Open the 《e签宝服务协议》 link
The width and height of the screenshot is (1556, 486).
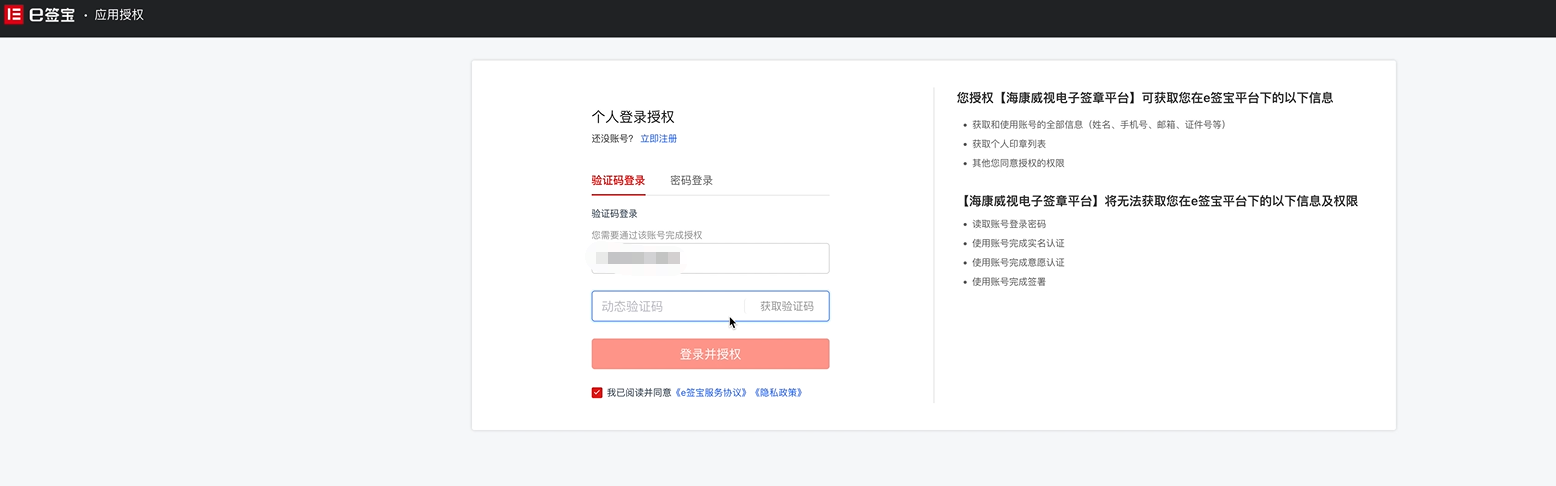pos(711,393)
